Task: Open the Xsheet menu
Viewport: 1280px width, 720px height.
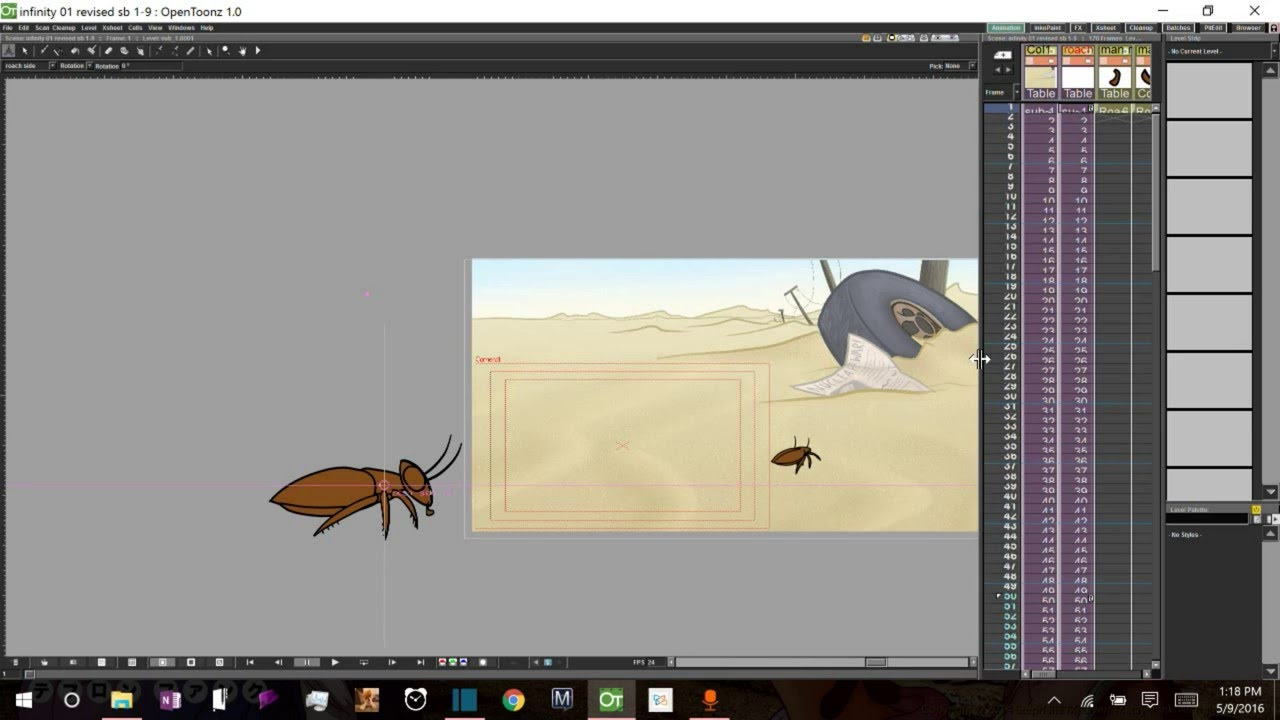Action: (112, 28)
